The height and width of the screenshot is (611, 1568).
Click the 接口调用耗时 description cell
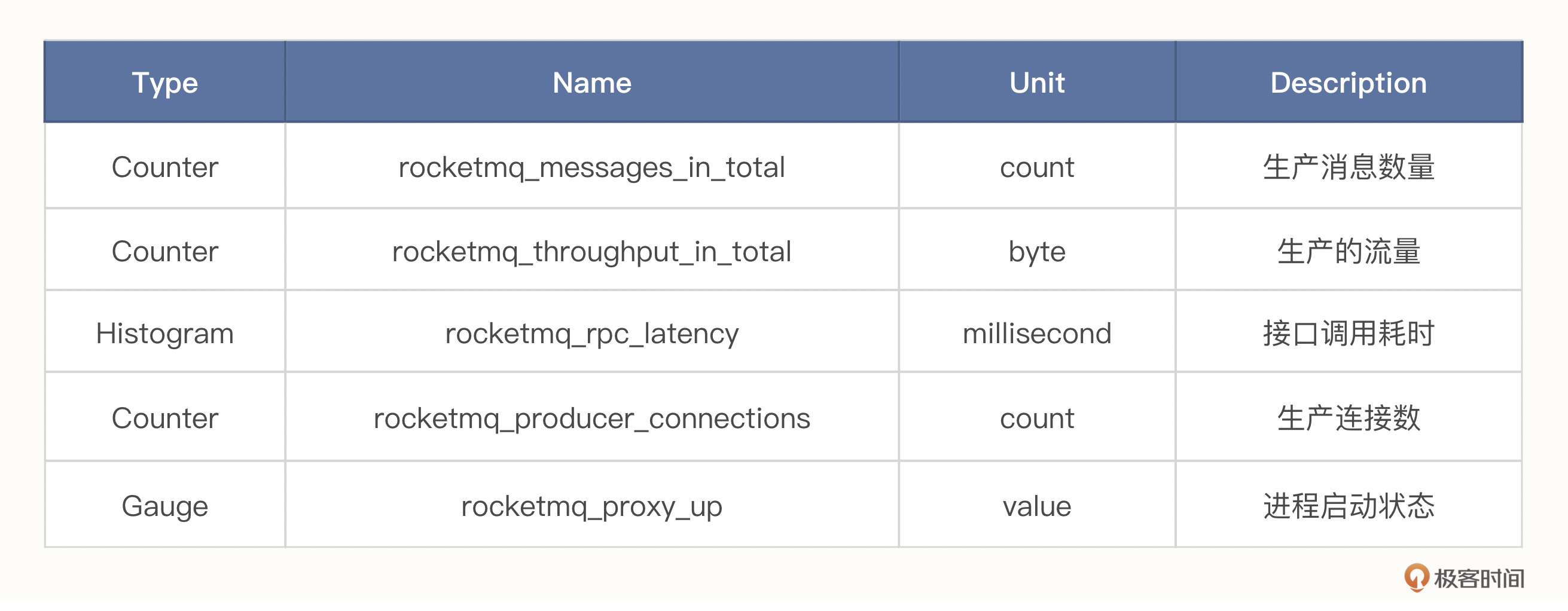pyautogui.click(x=1349, y=334)
